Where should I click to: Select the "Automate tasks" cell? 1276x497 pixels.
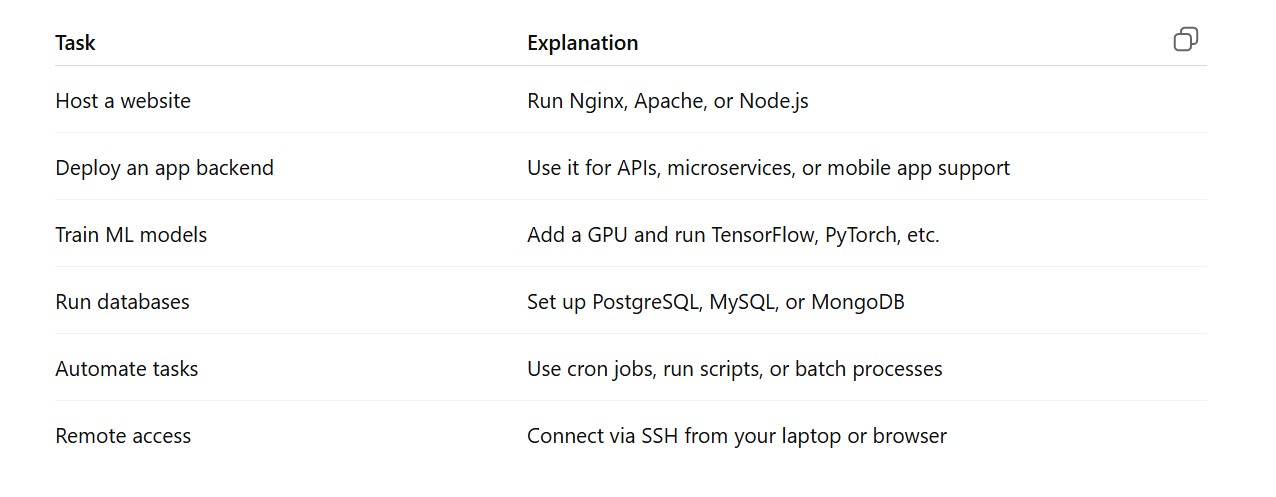pyautogui.click(x=127, y=369)
